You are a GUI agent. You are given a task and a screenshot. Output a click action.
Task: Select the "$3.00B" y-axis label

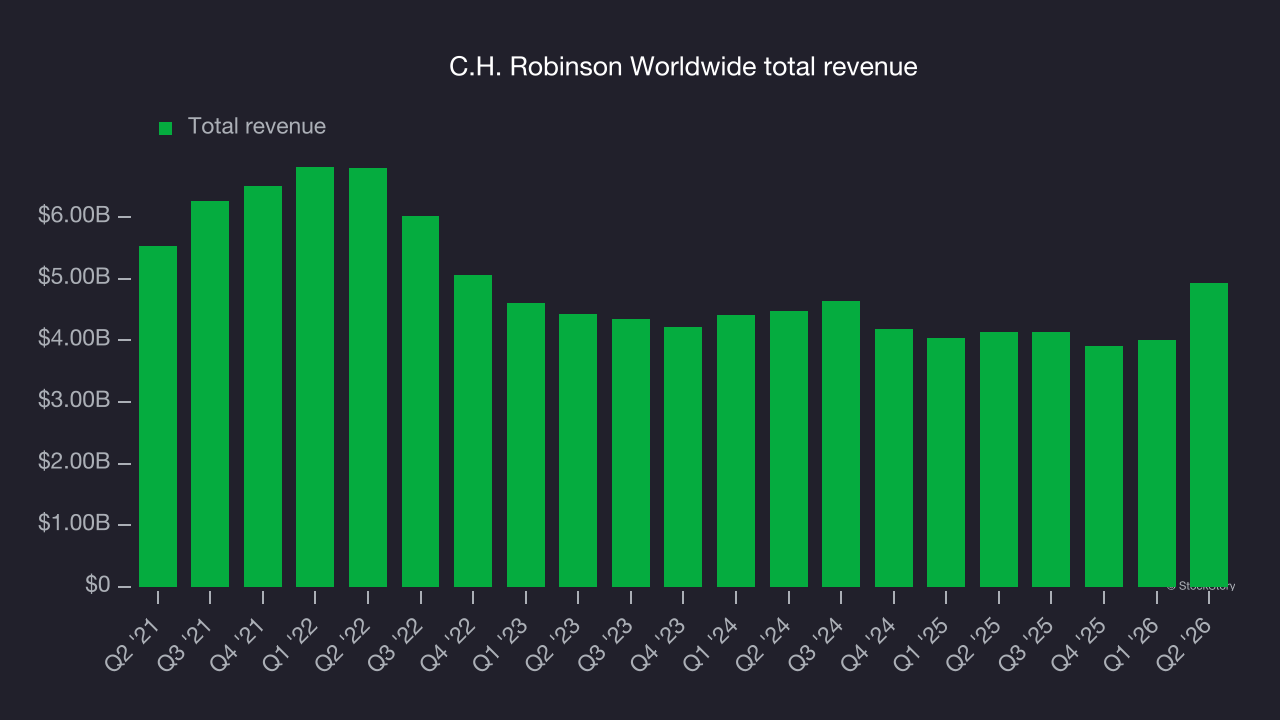[72, 401]
